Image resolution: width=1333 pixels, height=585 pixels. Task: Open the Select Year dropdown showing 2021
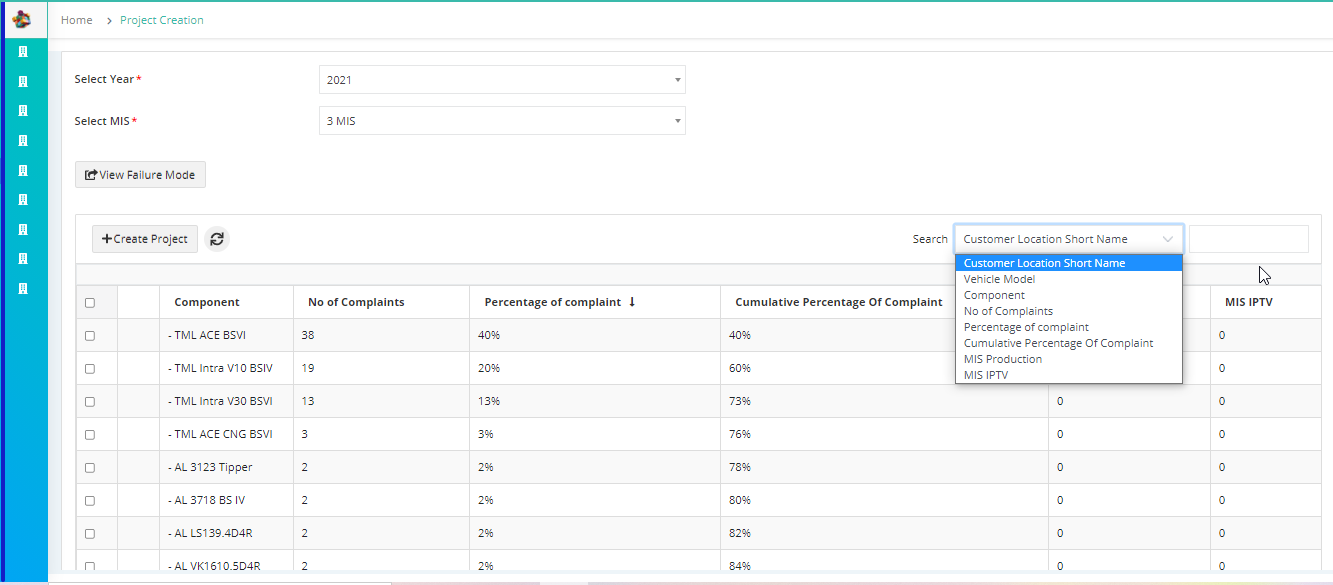pos(502,80)
